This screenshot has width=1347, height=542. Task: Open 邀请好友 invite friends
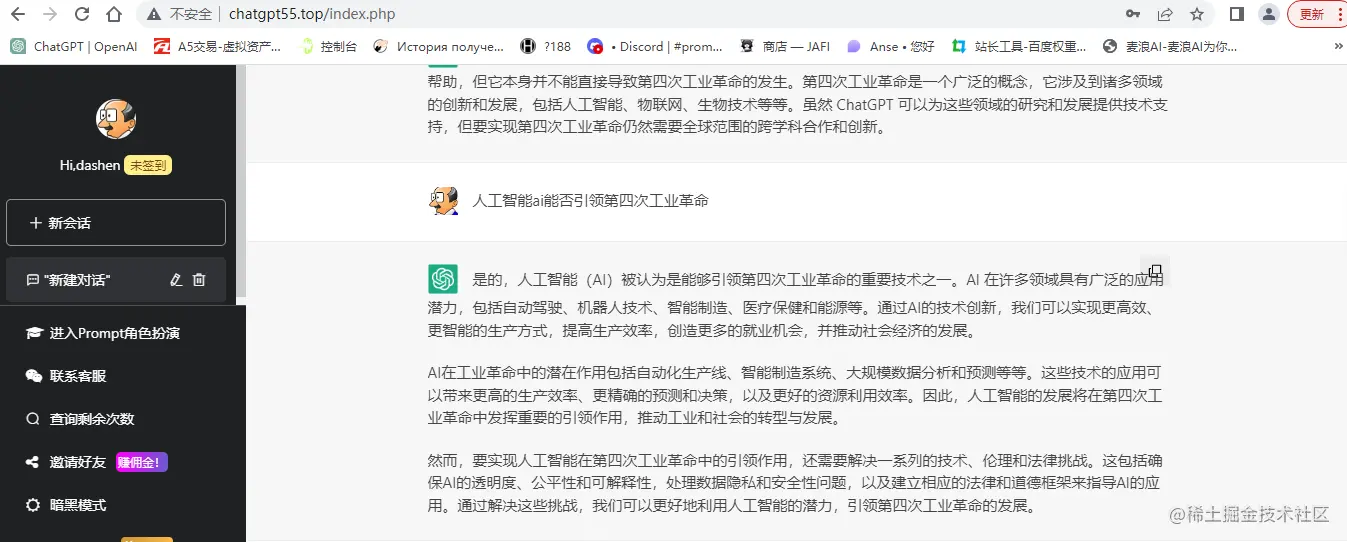[78, 462]
